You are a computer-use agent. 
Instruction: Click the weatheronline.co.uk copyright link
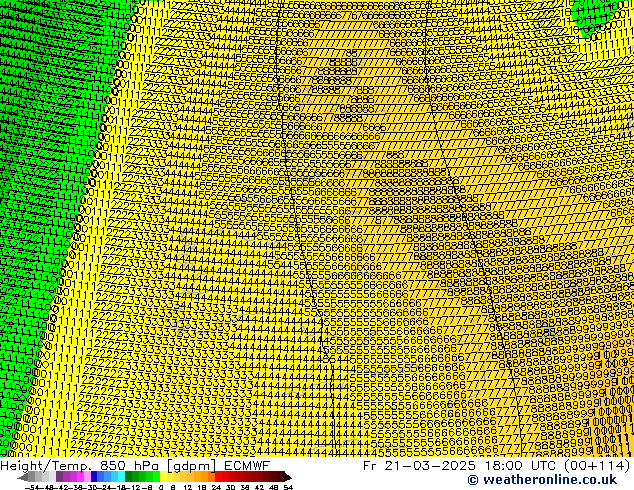coord(542,480)
